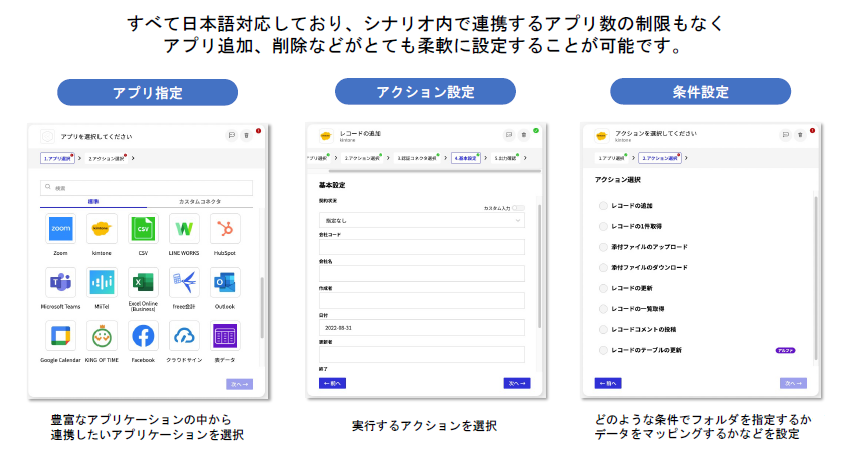851x450 pixels.
Task: Click comment icon in アクションを選択してください panel
Action: (x=785, y=134)
